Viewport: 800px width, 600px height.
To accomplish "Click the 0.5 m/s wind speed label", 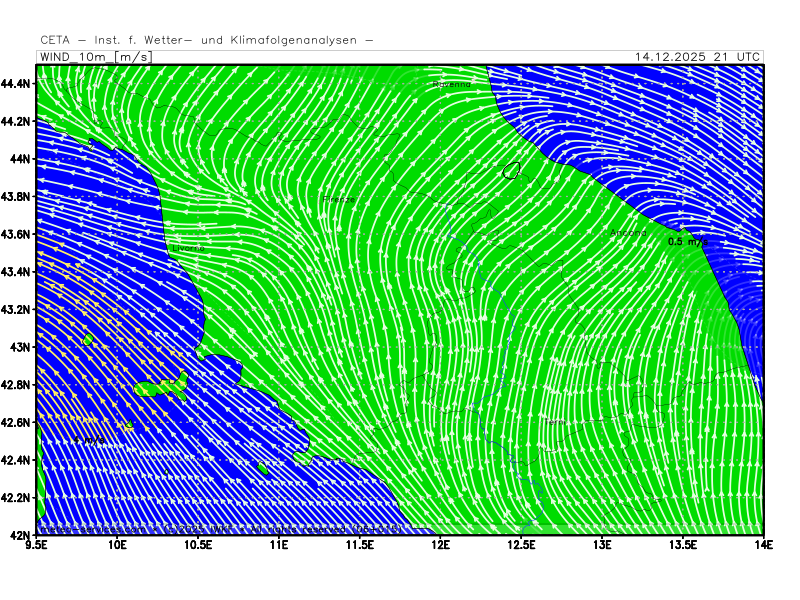I will click(688, 242).
